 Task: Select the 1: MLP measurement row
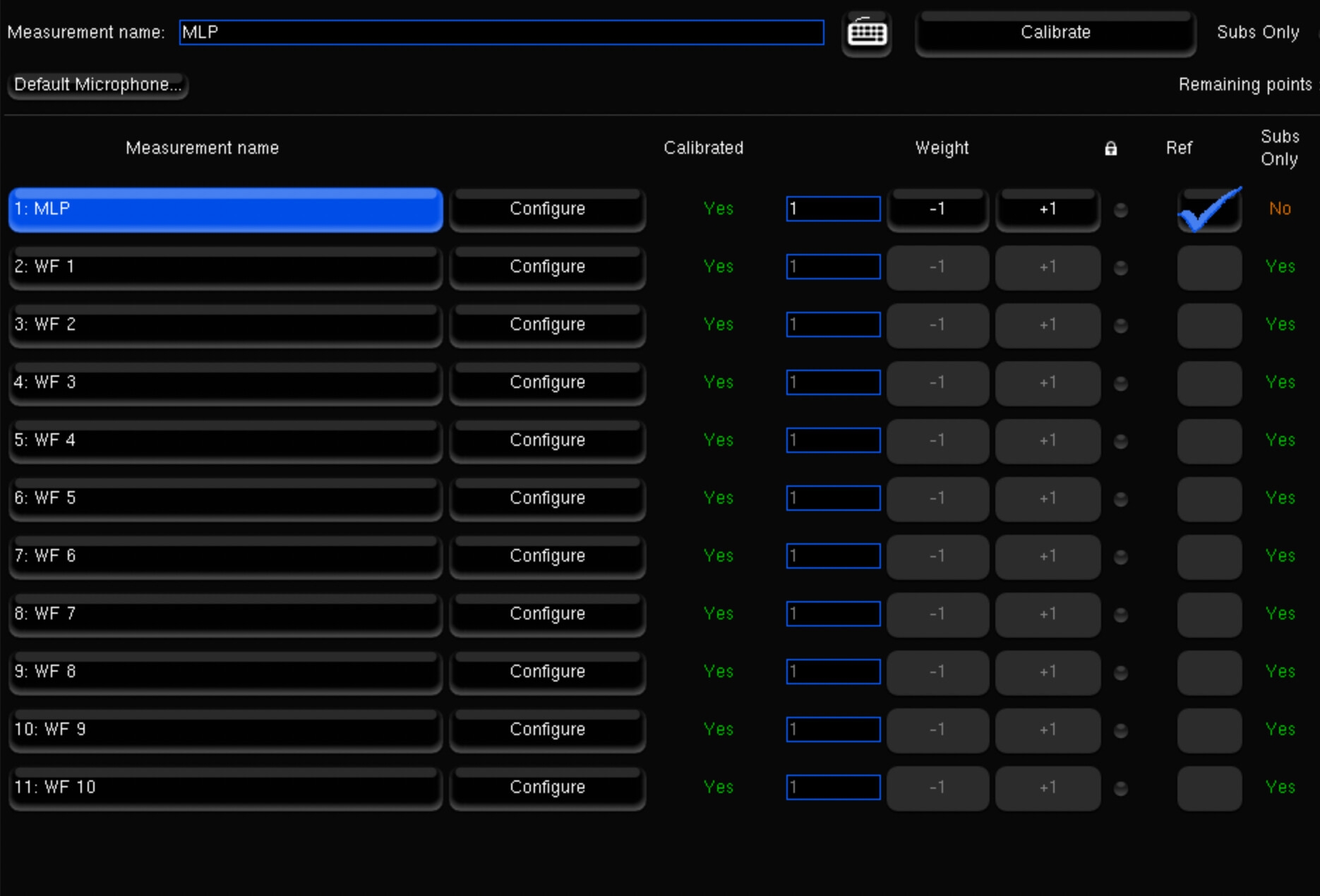tap(225, 210)
